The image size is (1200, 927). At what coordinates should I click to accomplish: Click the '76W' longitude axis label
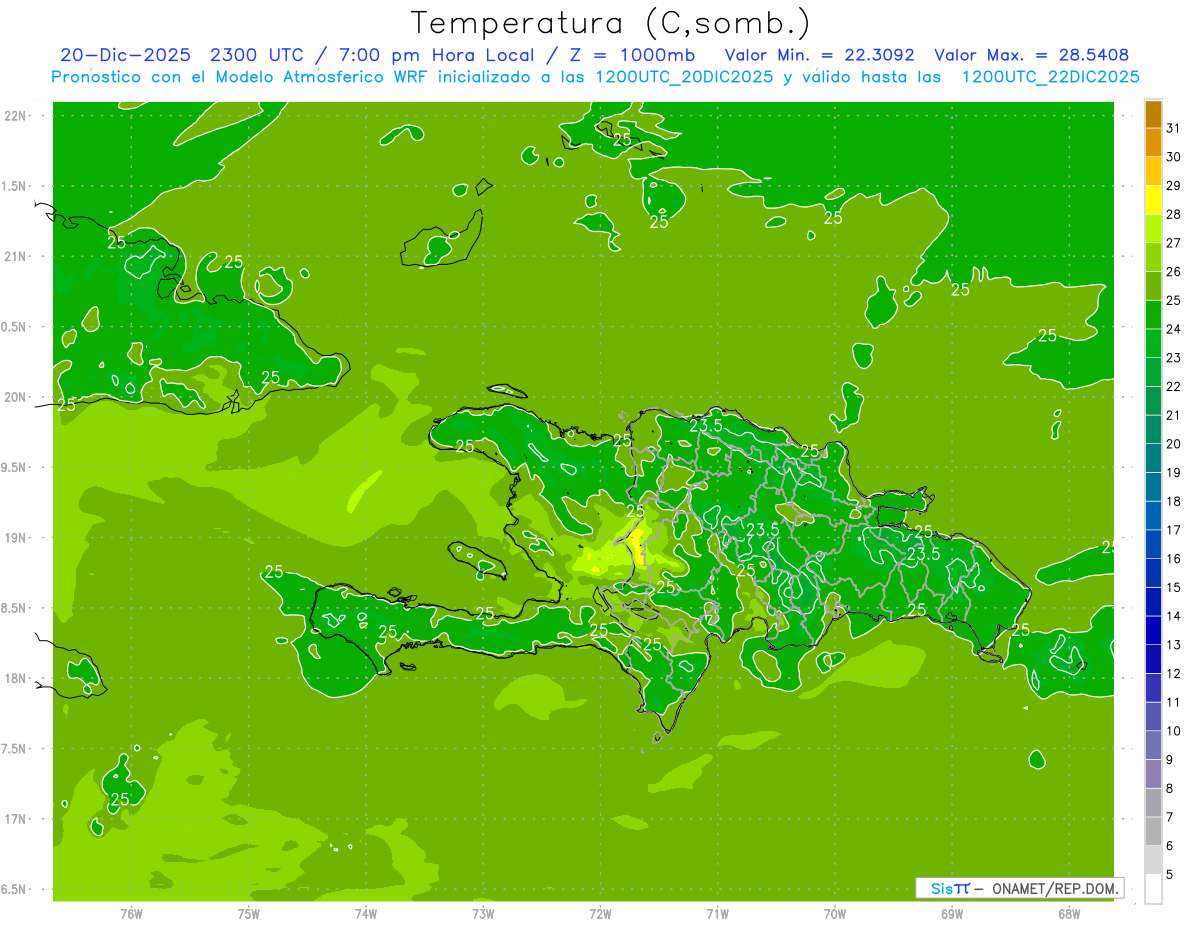pyautogui.click(x=131, y=913)
